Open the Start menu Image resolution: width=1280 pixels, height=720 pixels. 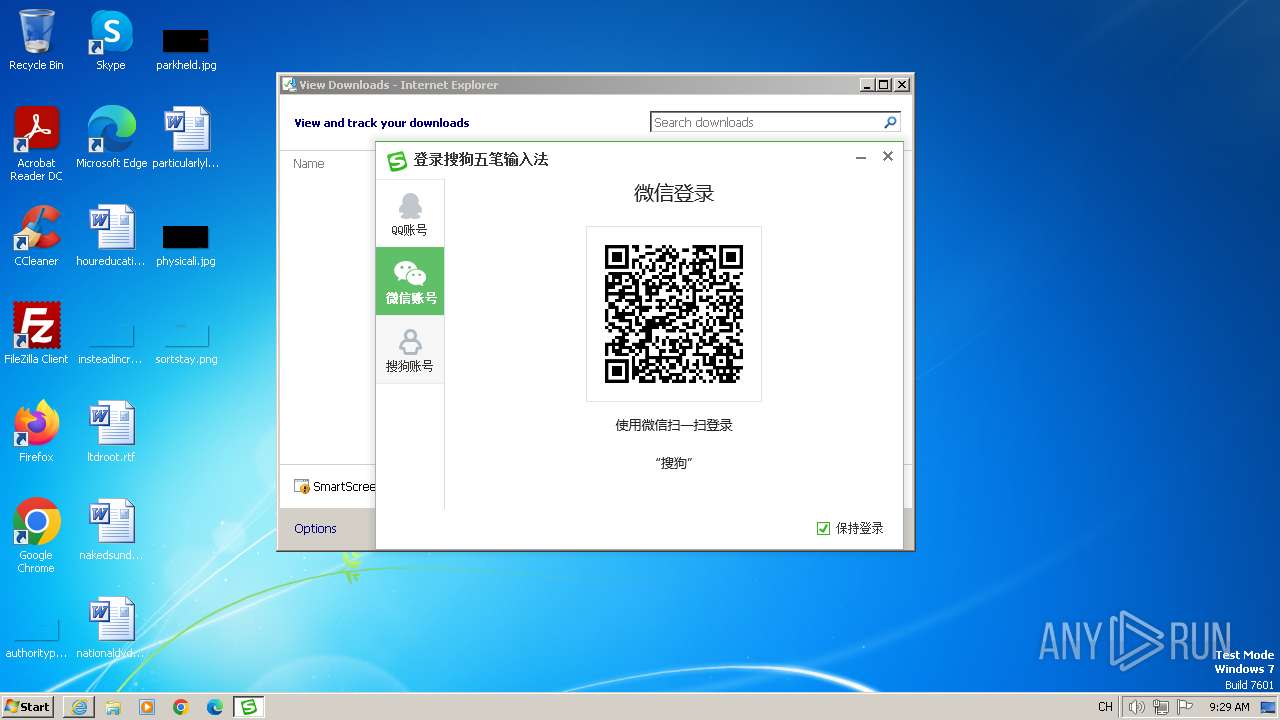coord(28,706)
